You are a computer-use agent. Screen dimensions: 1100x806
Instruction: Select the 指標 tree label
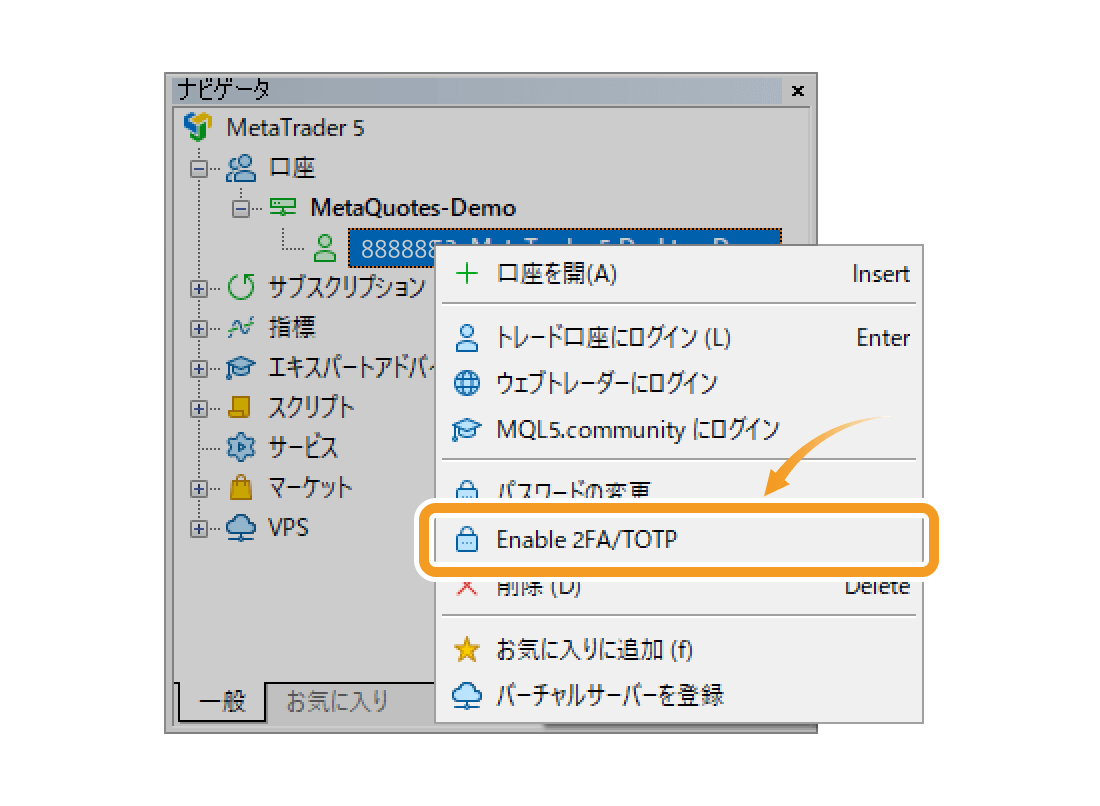pos(293,328)
